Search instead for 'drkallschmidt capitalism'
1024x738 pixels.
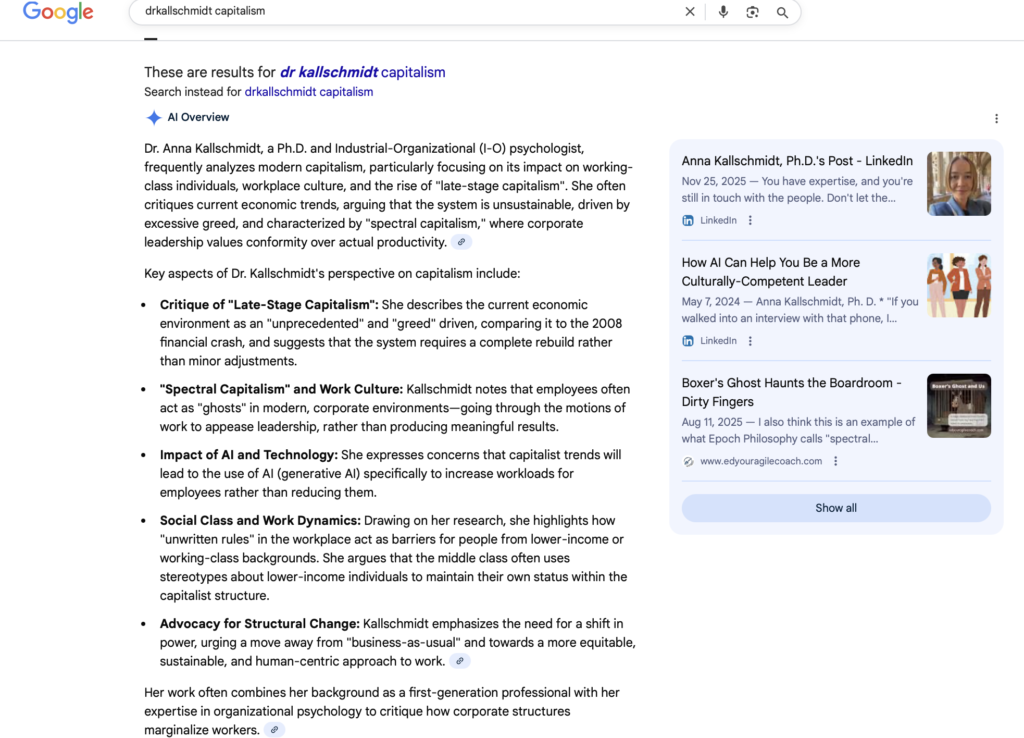point(308,92)
